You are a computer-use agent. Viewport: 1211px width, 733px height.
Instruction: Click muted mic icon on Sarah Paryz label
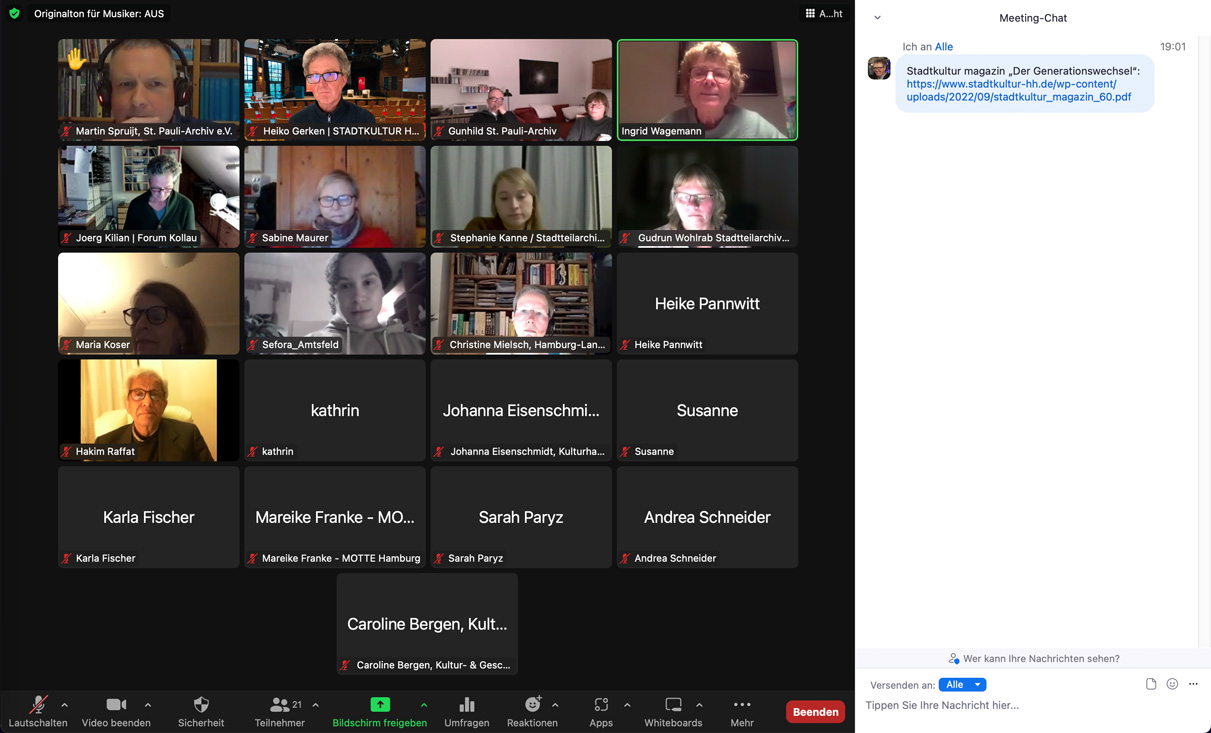click(x=439, y=559)
